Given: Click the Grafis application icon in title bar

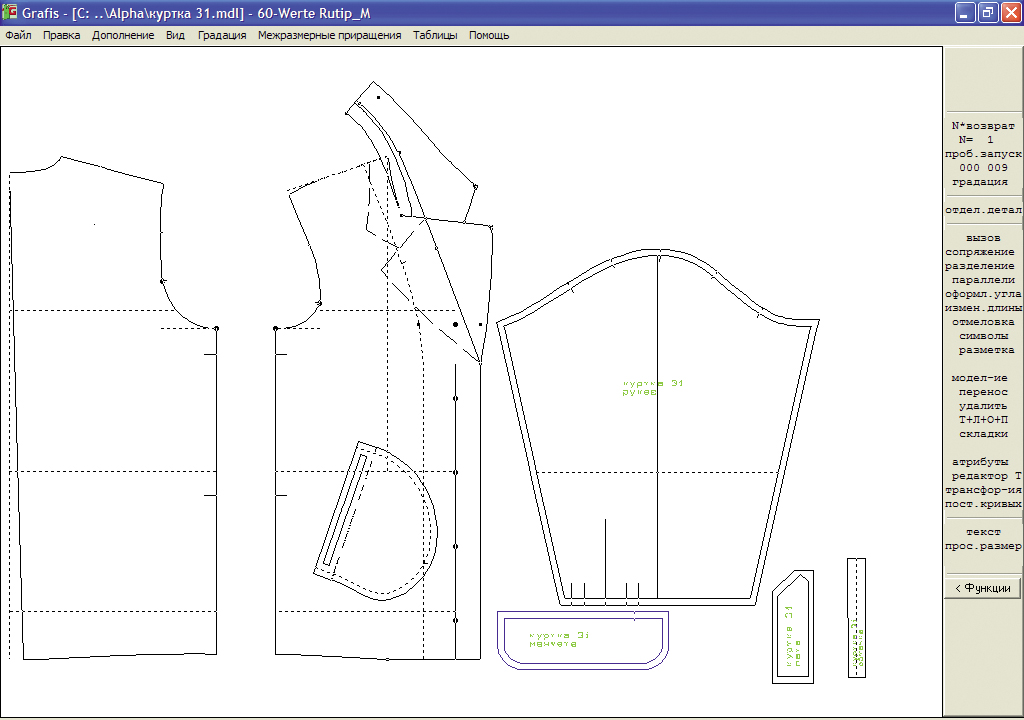Looking at the screenshot, I should pyautogui.click(x=11, y=13).
